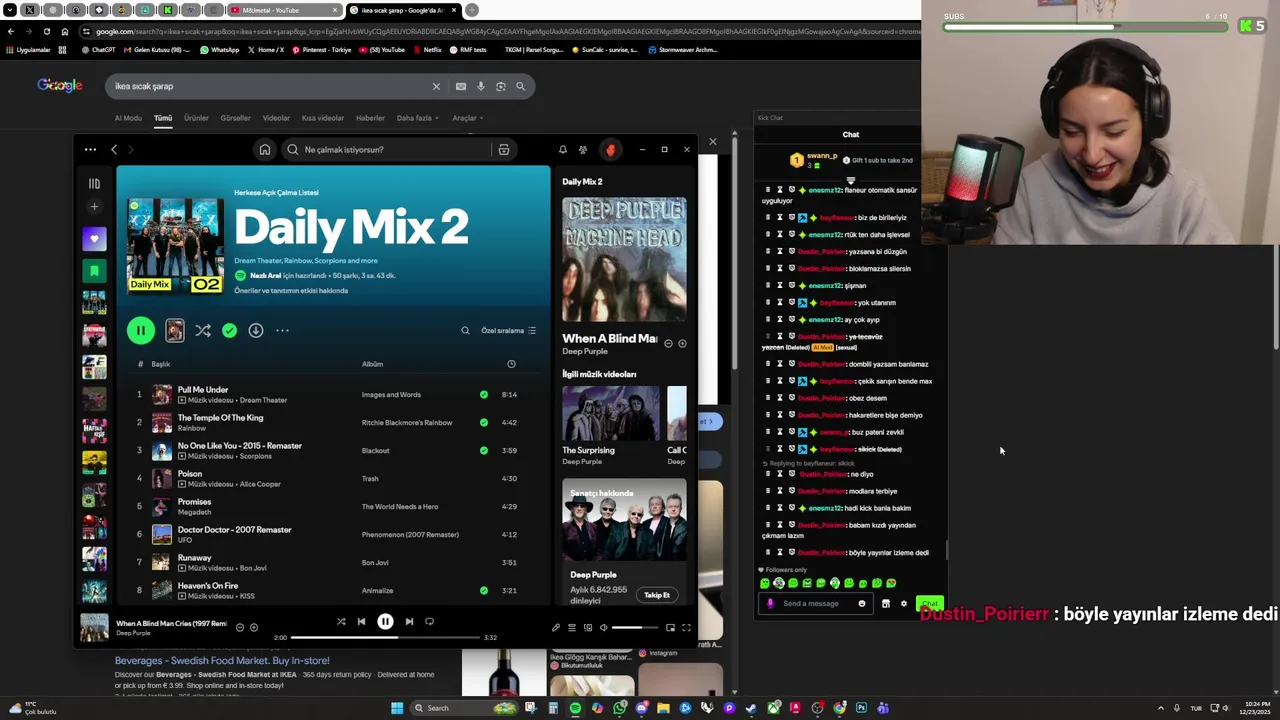The image size is (1280, 720).
Task: Clear the Google search box with the X
Action: pyautogui.click(x=436, y=87)
